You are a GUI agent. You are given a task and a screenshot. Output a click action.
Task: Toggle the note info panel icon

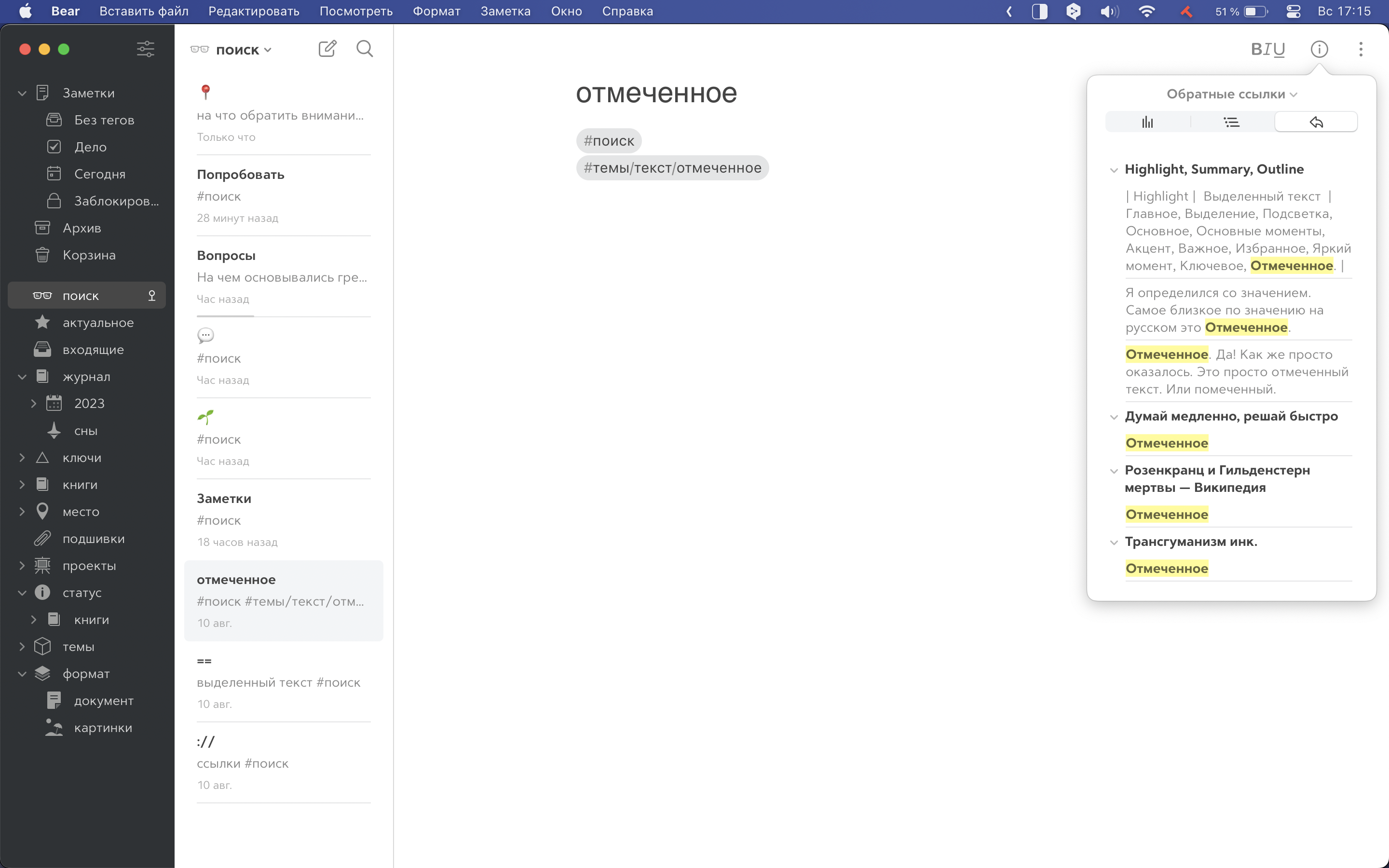[x=1319, y=49]
